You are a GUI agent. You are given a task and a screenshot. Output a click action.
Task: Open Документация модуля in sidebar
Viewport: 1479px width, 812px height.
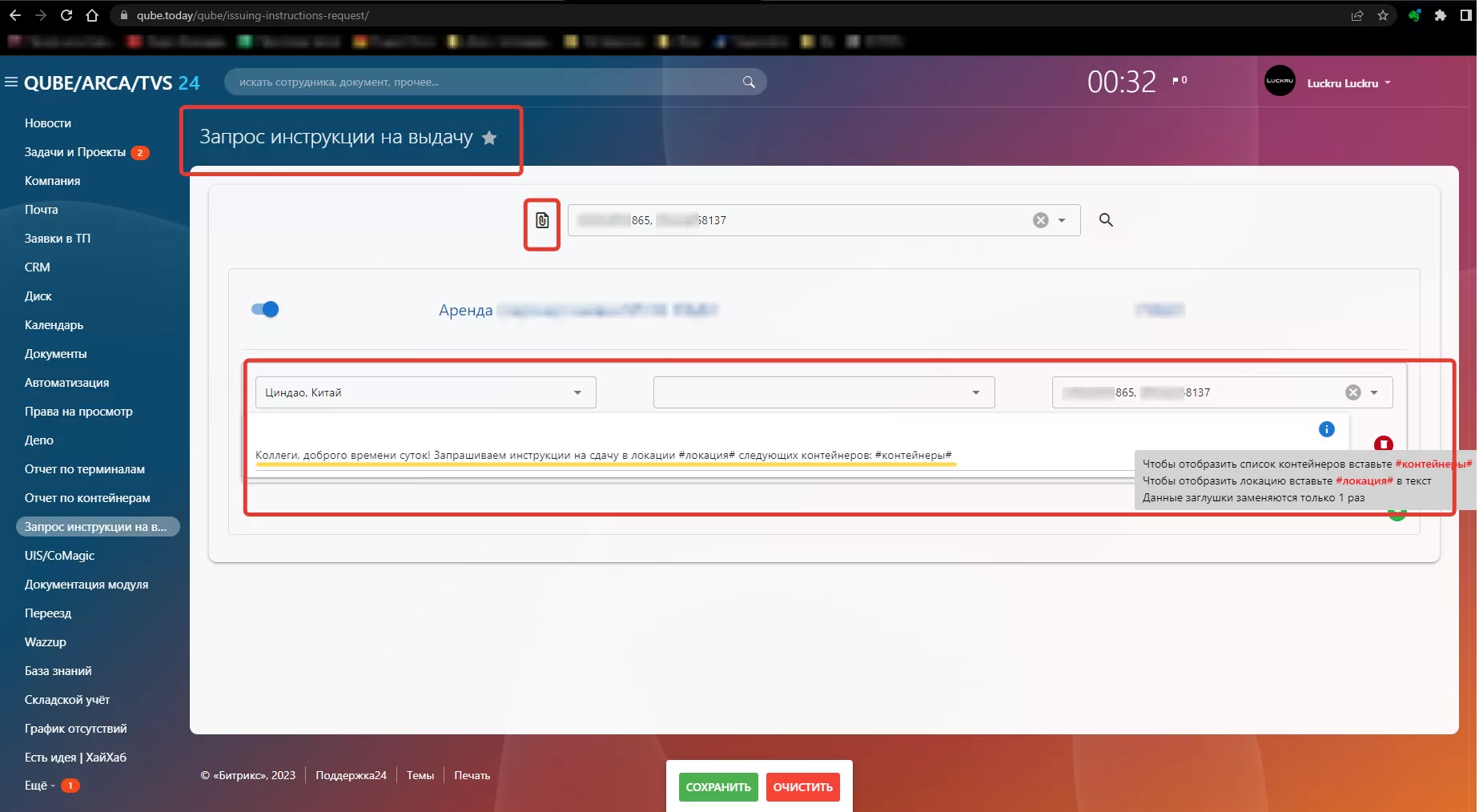pyautogui.click(x=86, y=585)
